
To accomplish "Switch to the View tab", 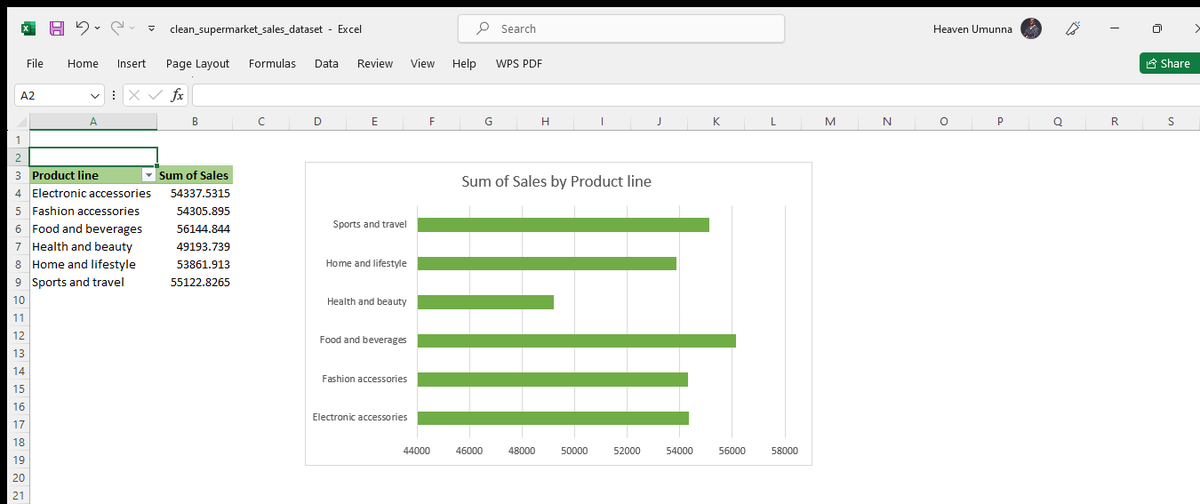I will 423,63.
